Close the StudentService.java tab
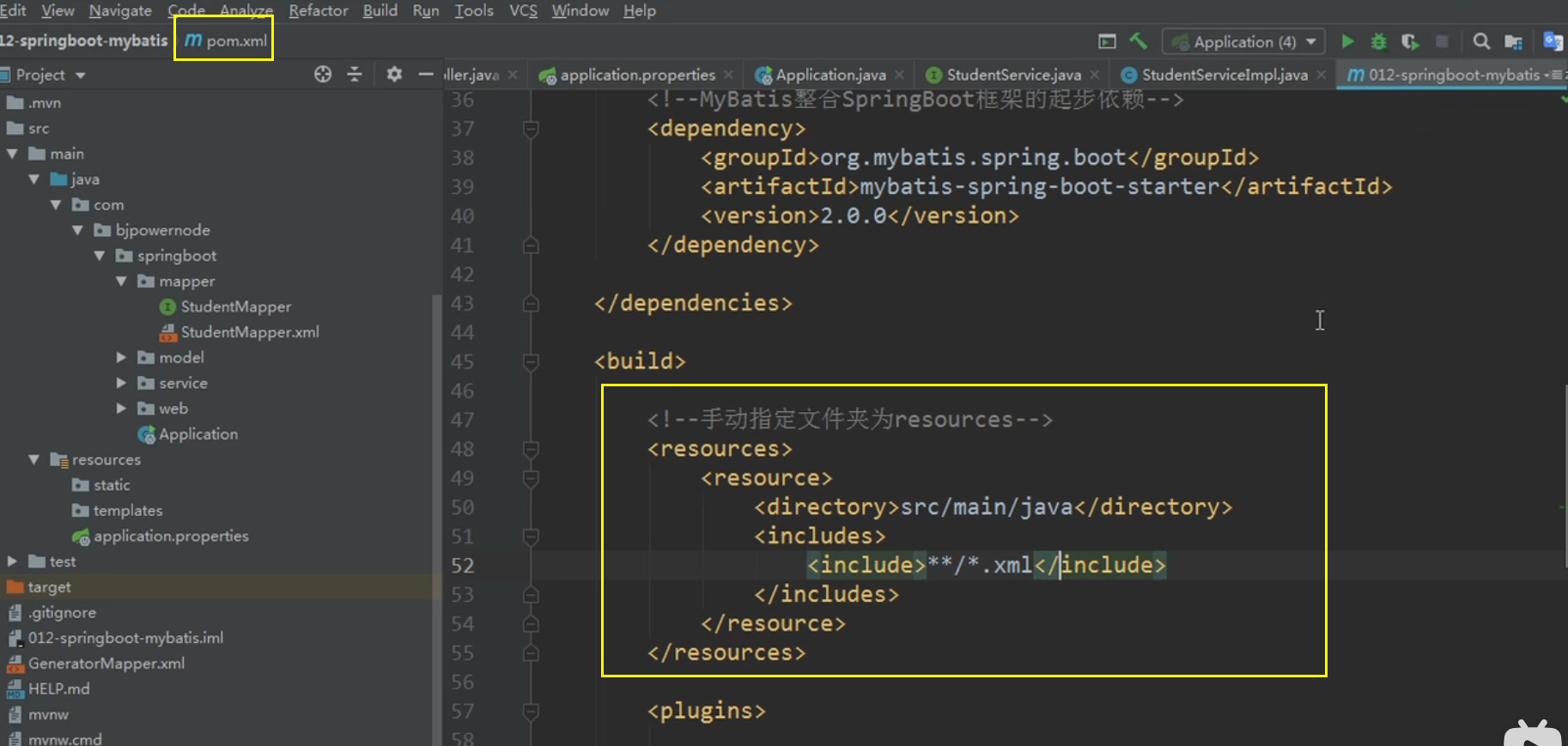 click(x=1094, y=76)
